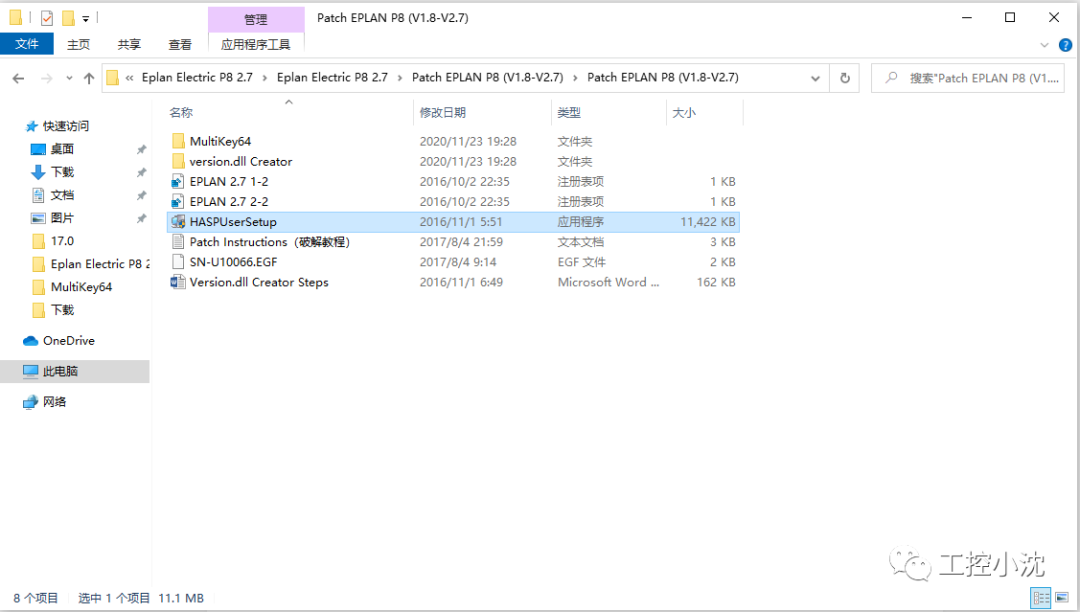Go forward with the forward arrow
Image resolution: width=1080 pixels, height=612 pixels.
tap(47, 78)
